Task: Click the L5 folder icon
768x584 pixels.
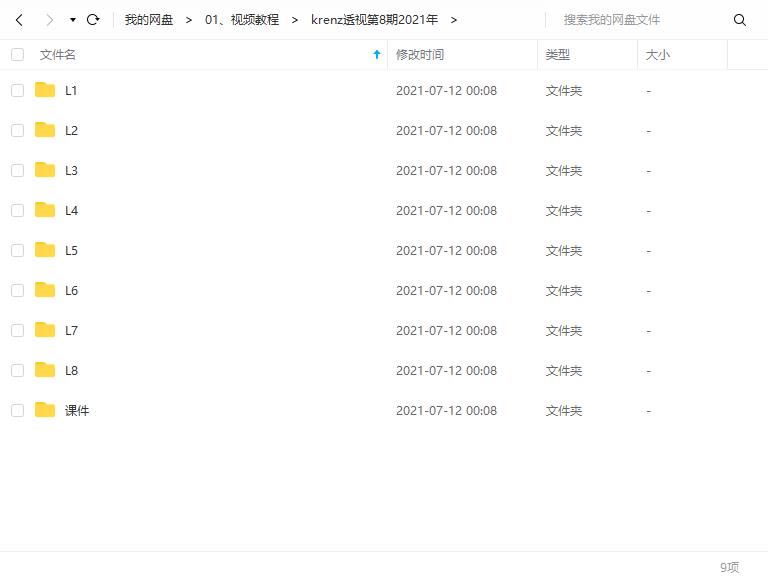Action: 45,250
